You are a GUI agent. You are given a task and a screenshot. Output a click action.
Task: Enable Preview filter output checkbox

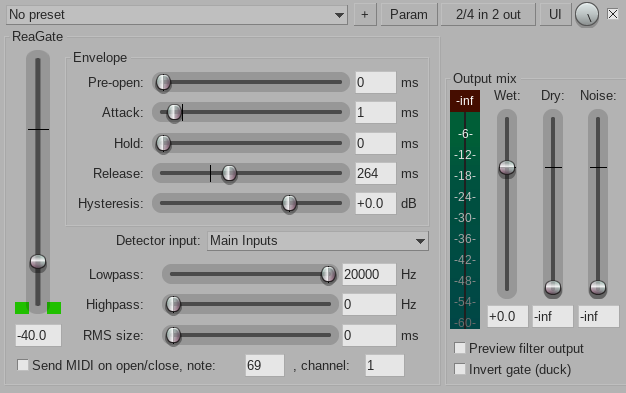(460, 348)
